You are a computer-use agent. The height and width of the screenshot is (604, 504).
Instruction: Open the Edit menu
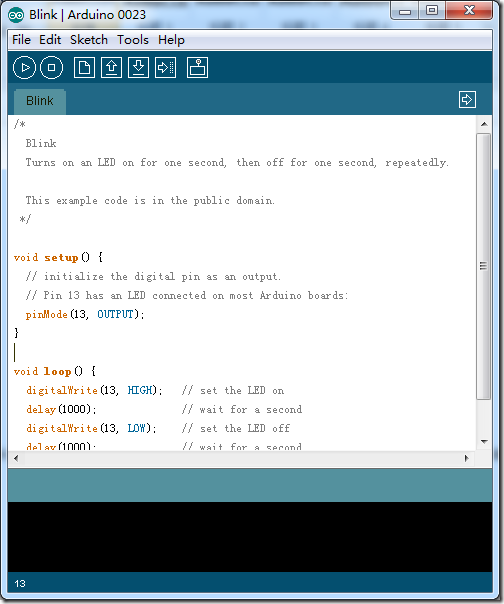(50, 40)
